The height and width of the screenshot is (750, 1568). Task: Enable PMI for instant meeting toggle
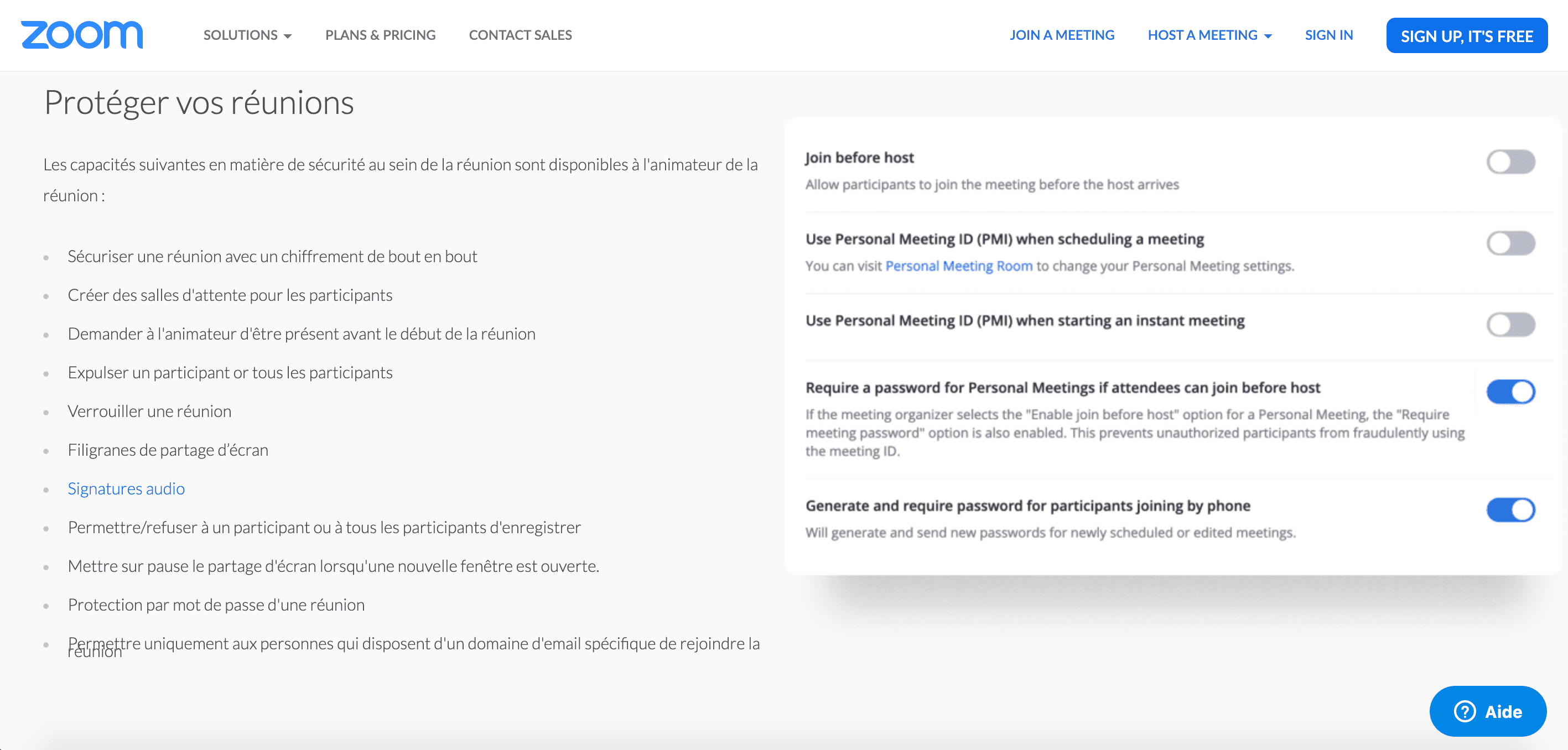(x=1510, y=325)
